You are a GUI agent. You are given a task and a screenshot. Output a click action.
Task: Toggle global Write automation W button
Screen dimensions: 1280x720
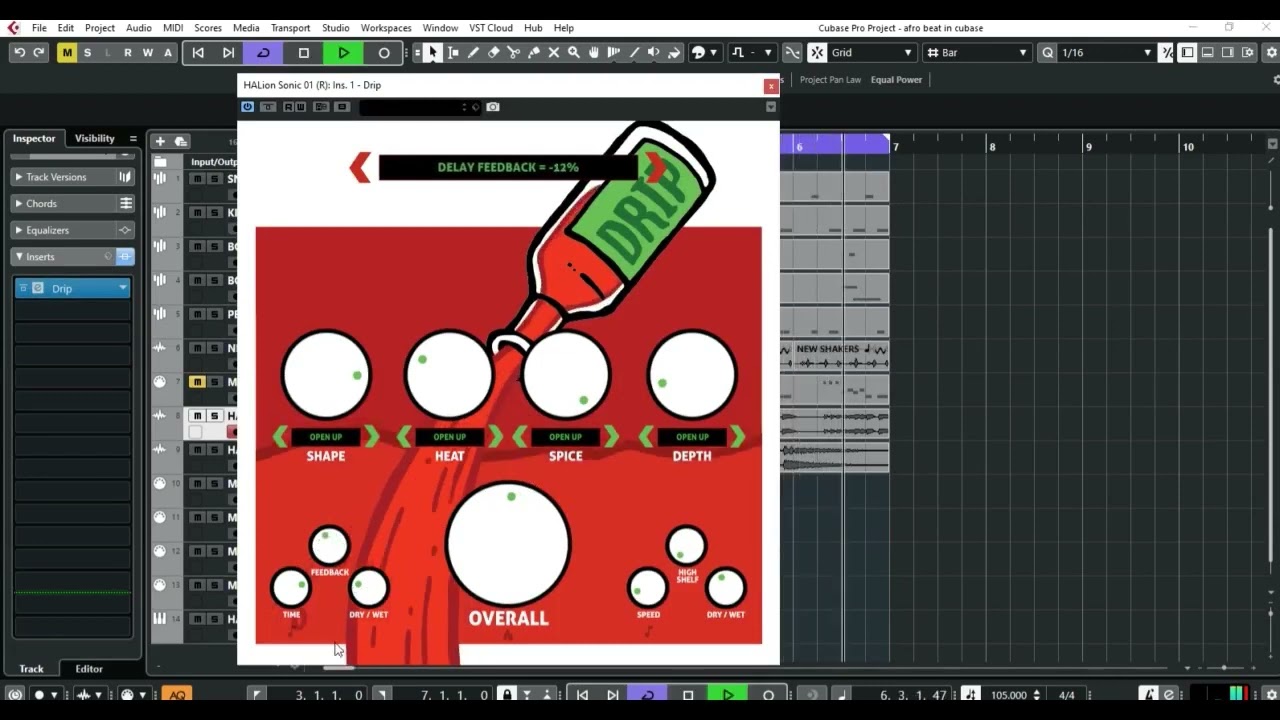point(147,52)
